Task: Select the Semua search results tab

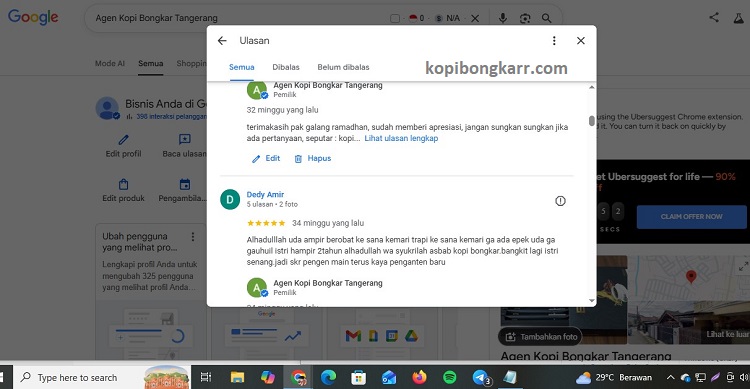Action: [151, 63]
